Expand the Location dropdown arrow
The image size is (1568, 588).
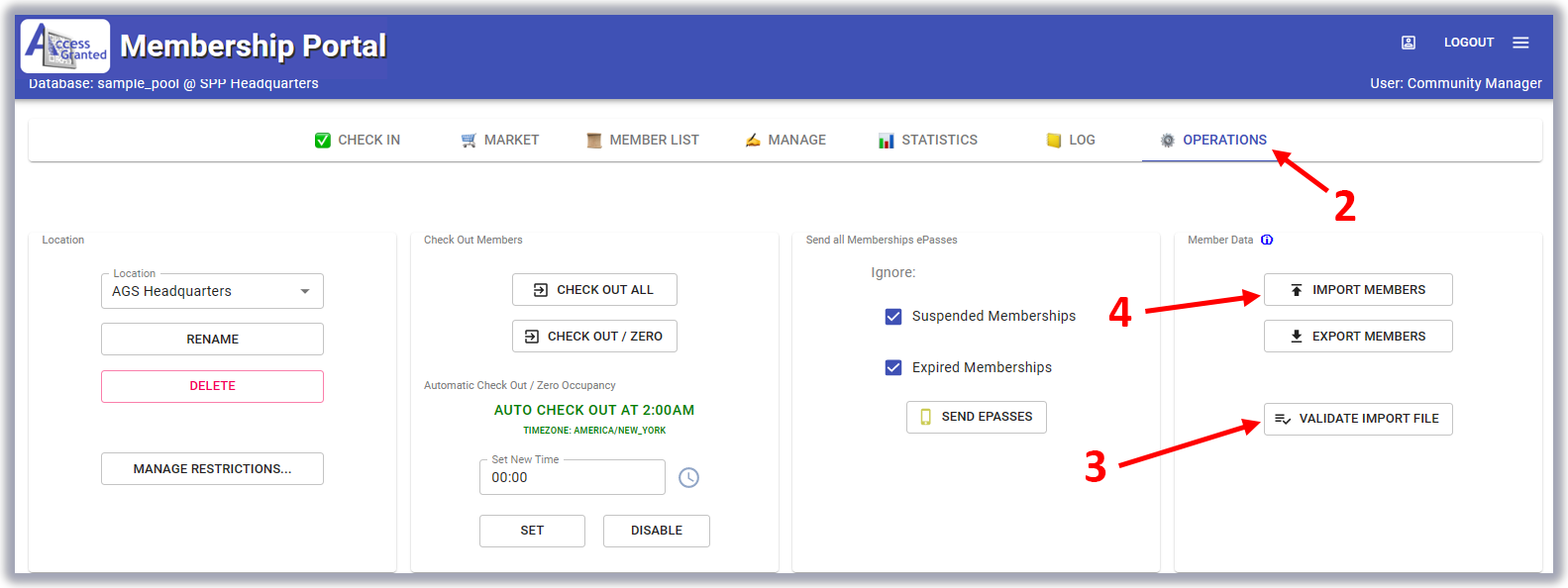[x=305, y=291]
